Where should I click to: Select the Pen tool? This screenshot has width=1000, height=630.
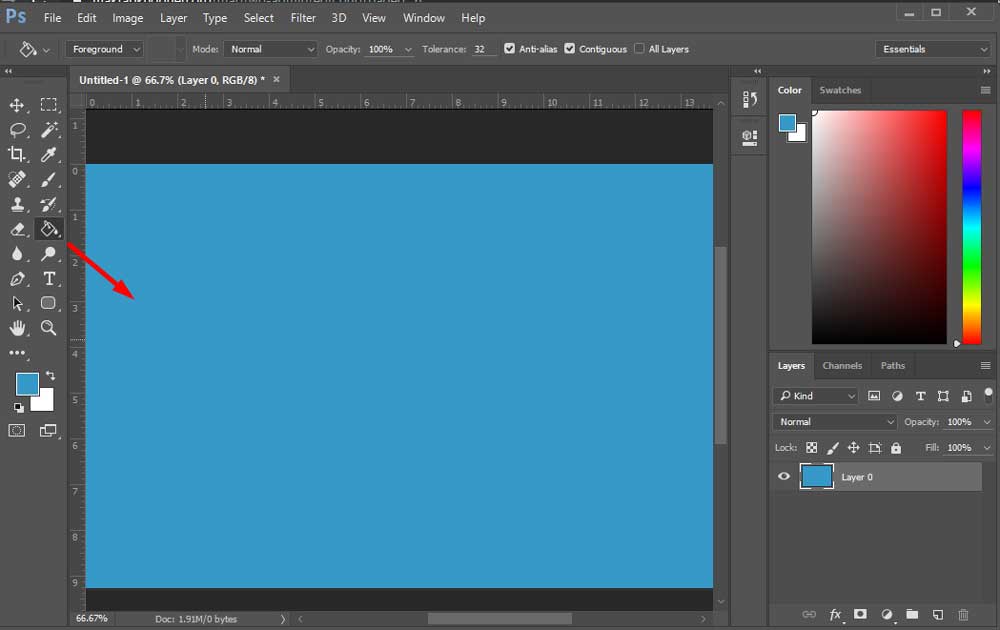[17, 279]
